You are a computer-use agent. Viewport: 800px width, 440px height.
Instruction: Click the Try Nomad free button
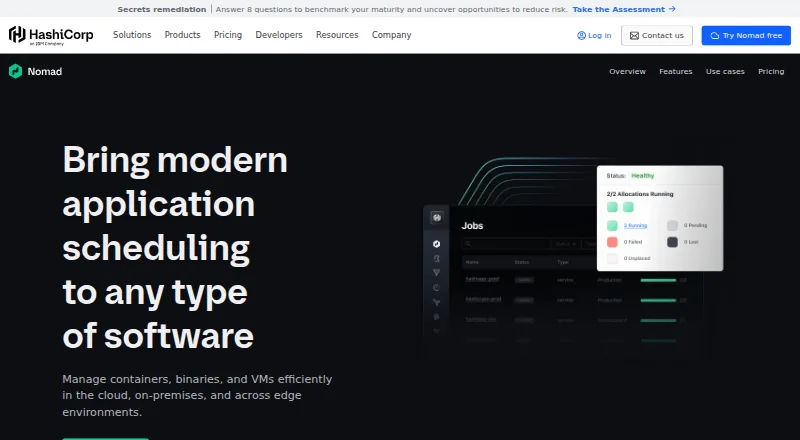(x=746, y=35)
